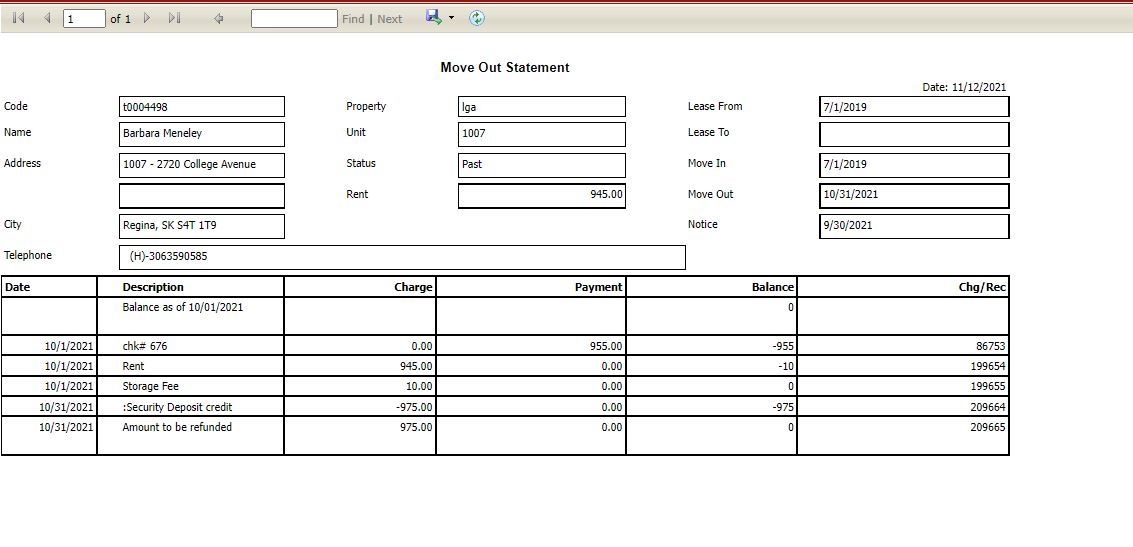Image resolution: width=1133 pixels, height=547 pixels.
Task: Click the 'Date: 11/12/2021' text
Action: click(x=964, y=87)
